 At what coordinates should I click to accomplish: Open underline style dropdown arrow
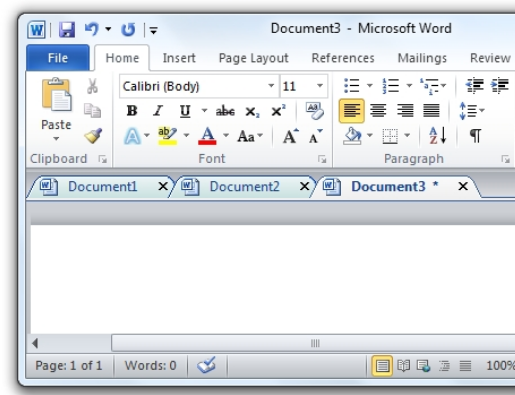pyautogui.click(x=204, y=110)
